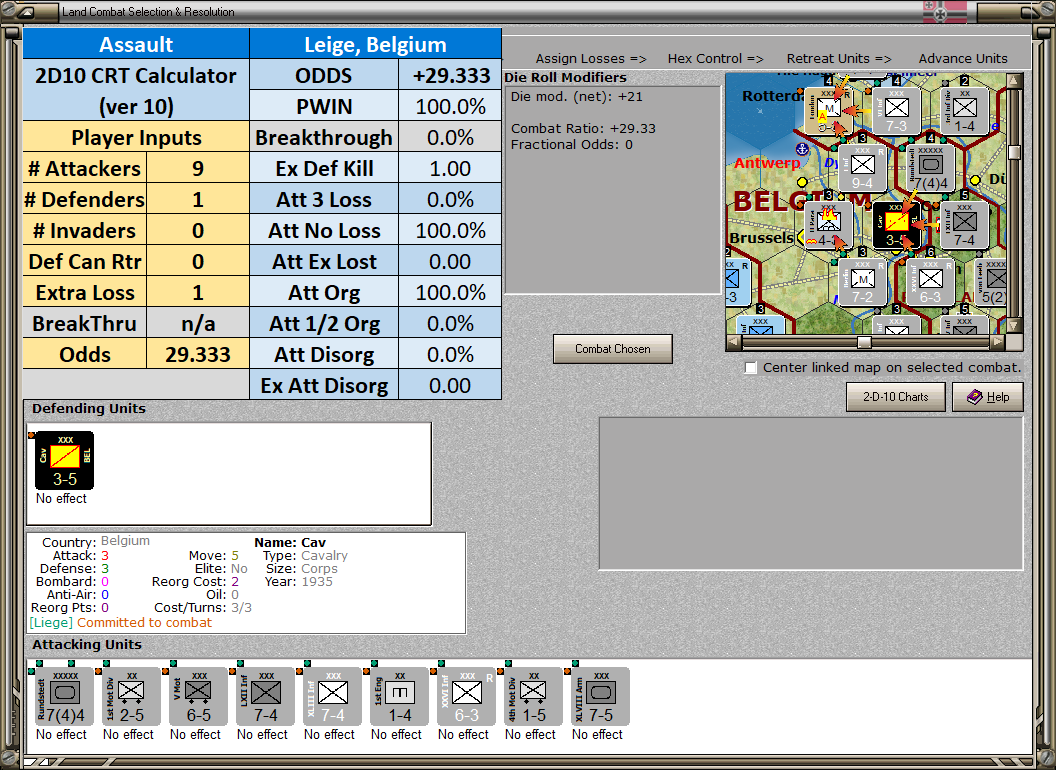Click the Breakthrough value 0.0%
This screenshot has width=1056, height=770.
(450, 137)
